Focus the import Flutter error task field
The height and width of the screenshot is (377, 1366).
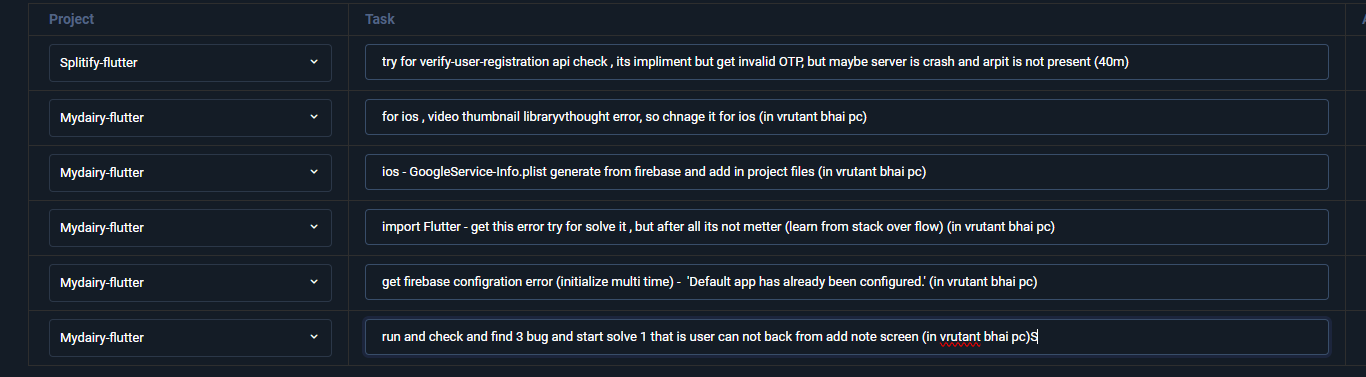pos(847,227)
